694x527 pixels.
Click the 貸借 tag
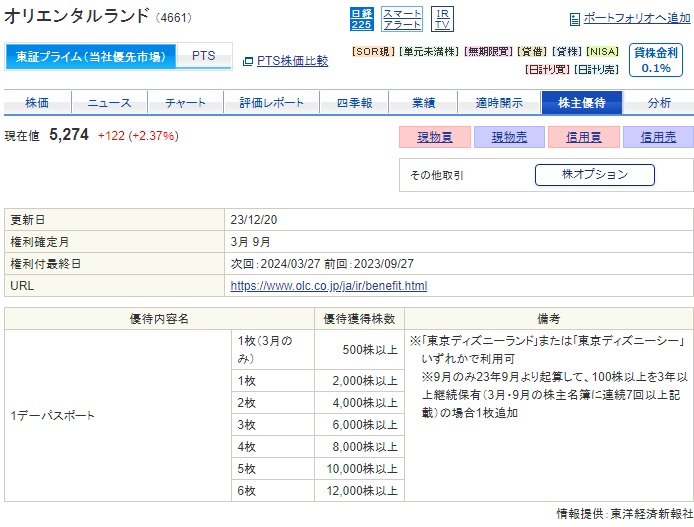(532, 52)
